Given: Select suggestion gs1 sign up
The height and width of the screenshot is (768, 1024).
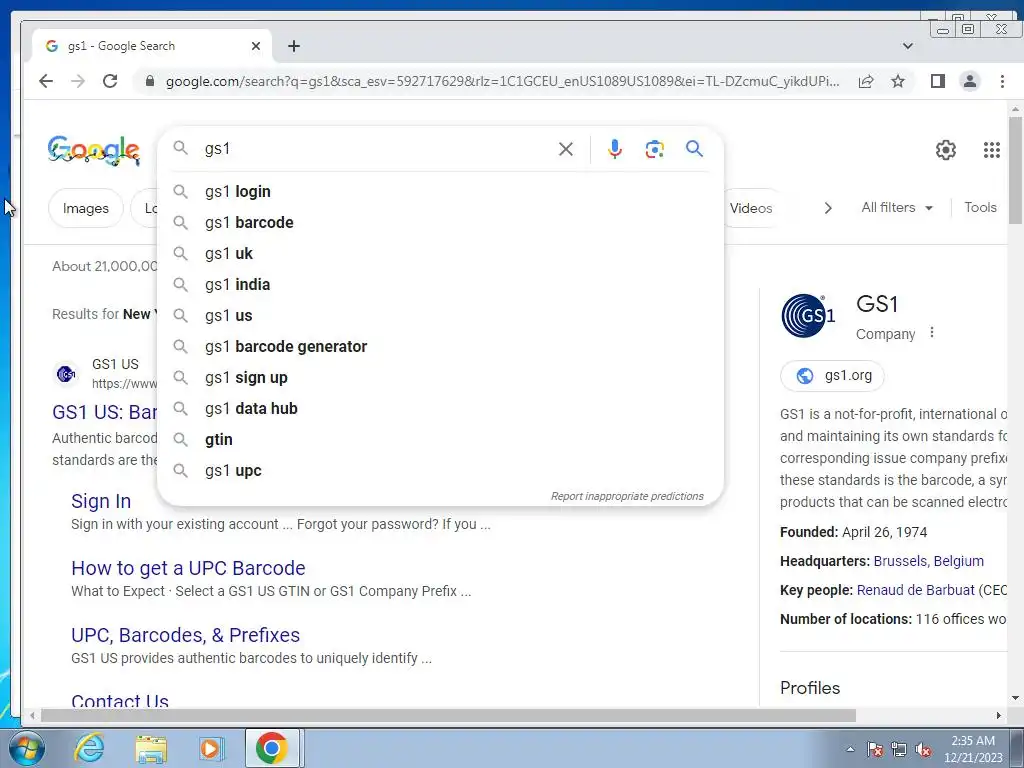Looking at the screenshot, I should pyautogui.click(x=441, y=377).
